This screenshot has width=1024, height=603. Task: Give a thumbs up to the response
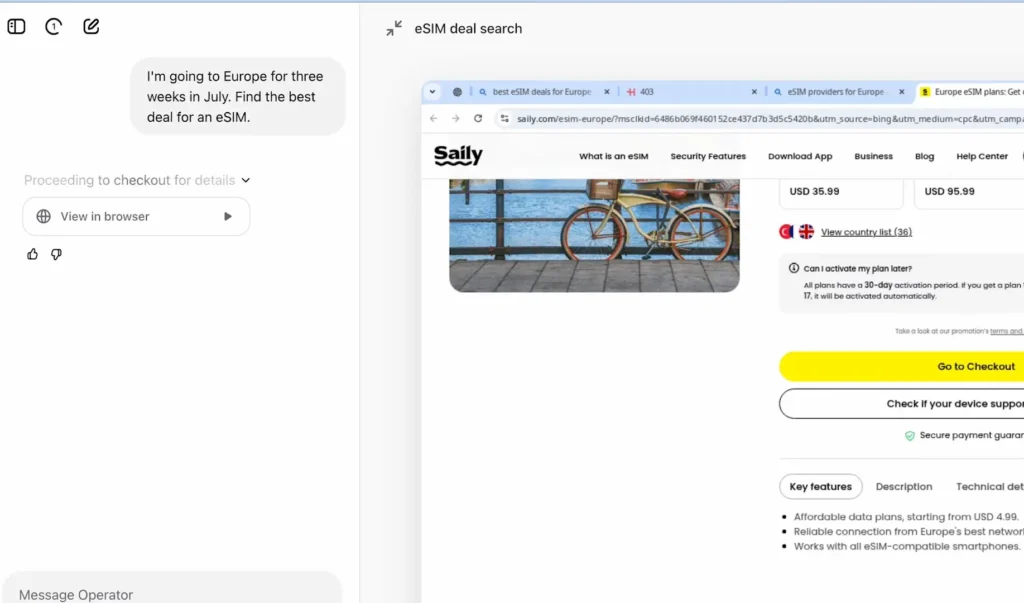pyautogui.click(x=33, y=254)
